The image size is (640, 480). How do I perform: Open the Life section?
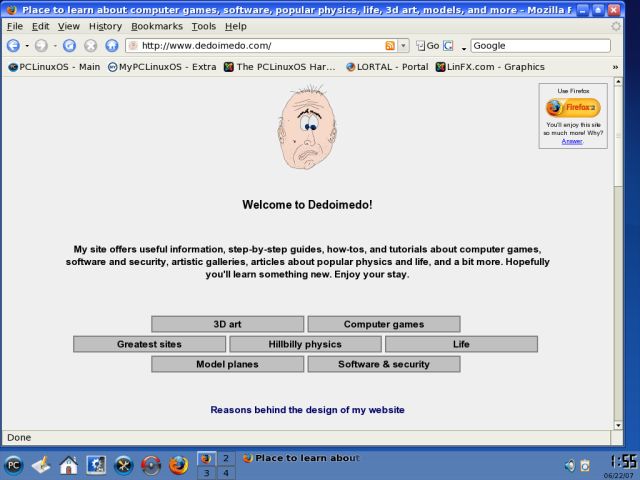coord(461,344)
